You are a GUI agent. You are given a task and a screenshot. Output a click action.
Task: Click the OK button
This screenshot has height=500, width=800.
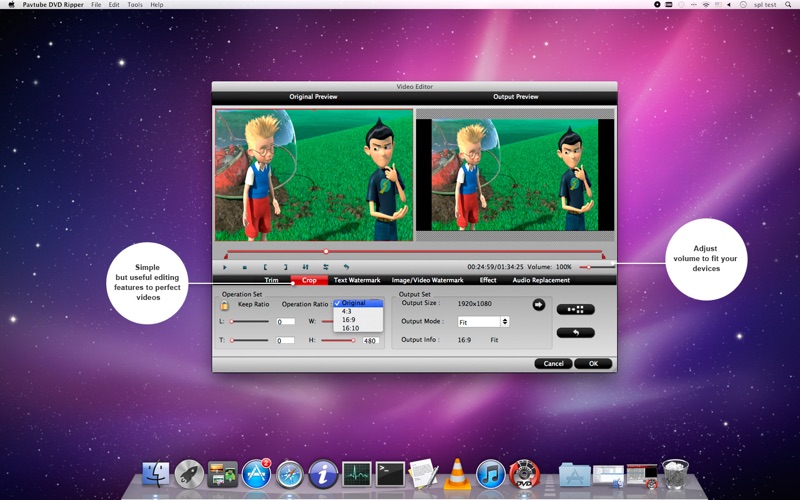[x=593, y=363]
